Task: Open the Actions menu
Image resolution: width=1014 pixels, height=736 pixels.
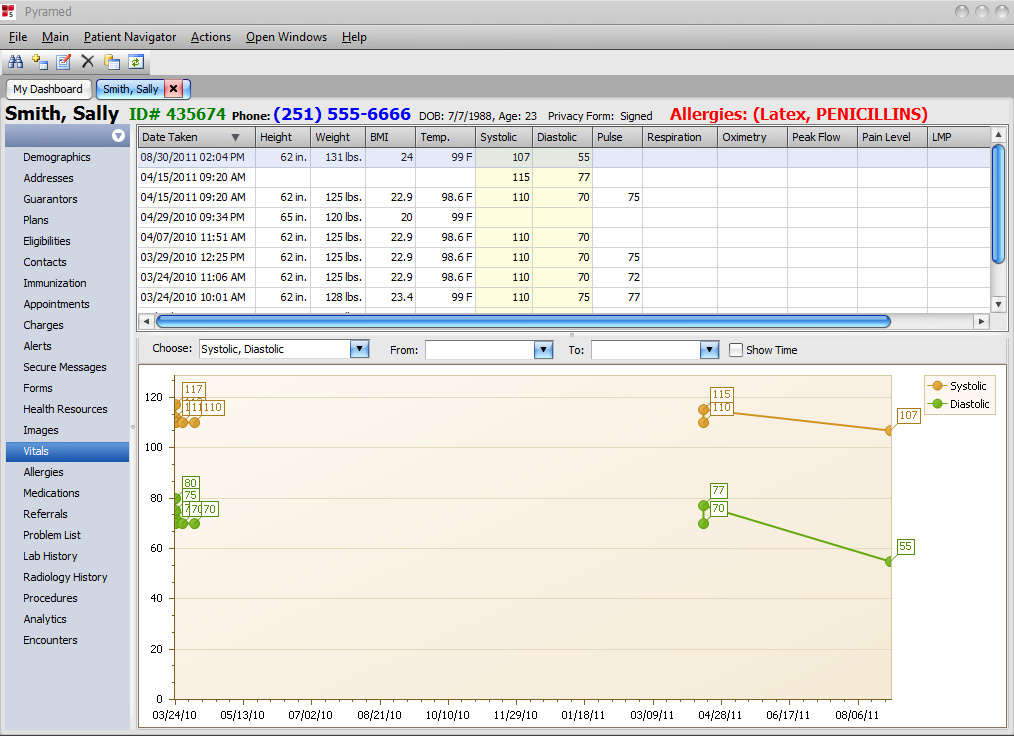Action: pos(211,37)
